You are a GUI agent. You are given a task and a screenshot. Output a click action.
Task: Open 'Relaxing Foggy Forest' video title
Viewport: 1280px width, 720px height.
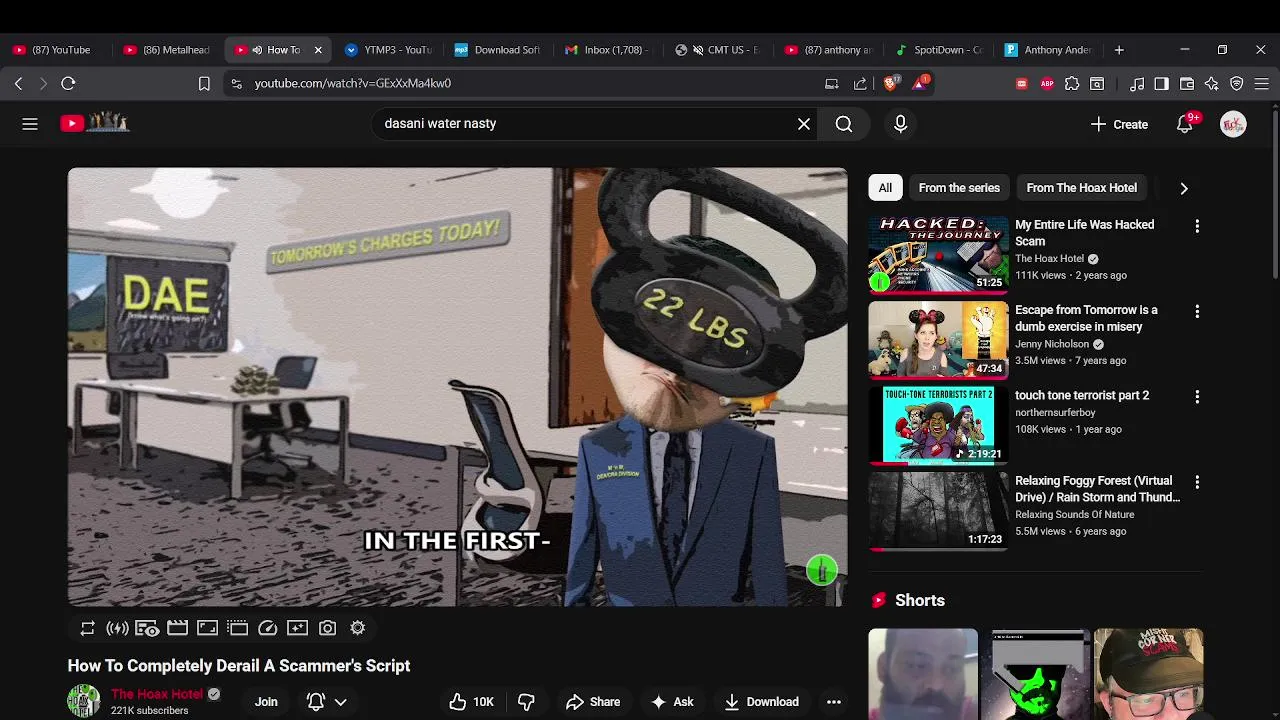[1097, 489]
